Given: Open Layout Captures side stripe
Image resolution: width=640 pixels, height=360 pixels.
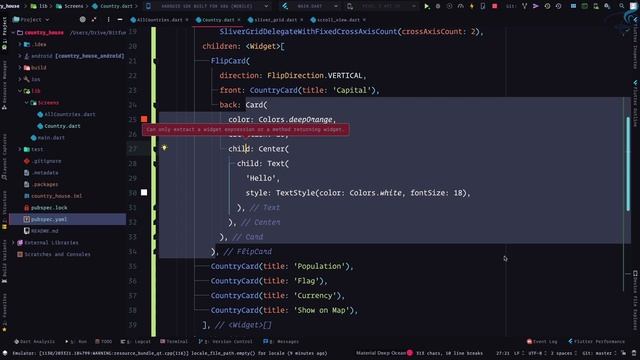Looking at the screenshot, I should tap(4, 157).
